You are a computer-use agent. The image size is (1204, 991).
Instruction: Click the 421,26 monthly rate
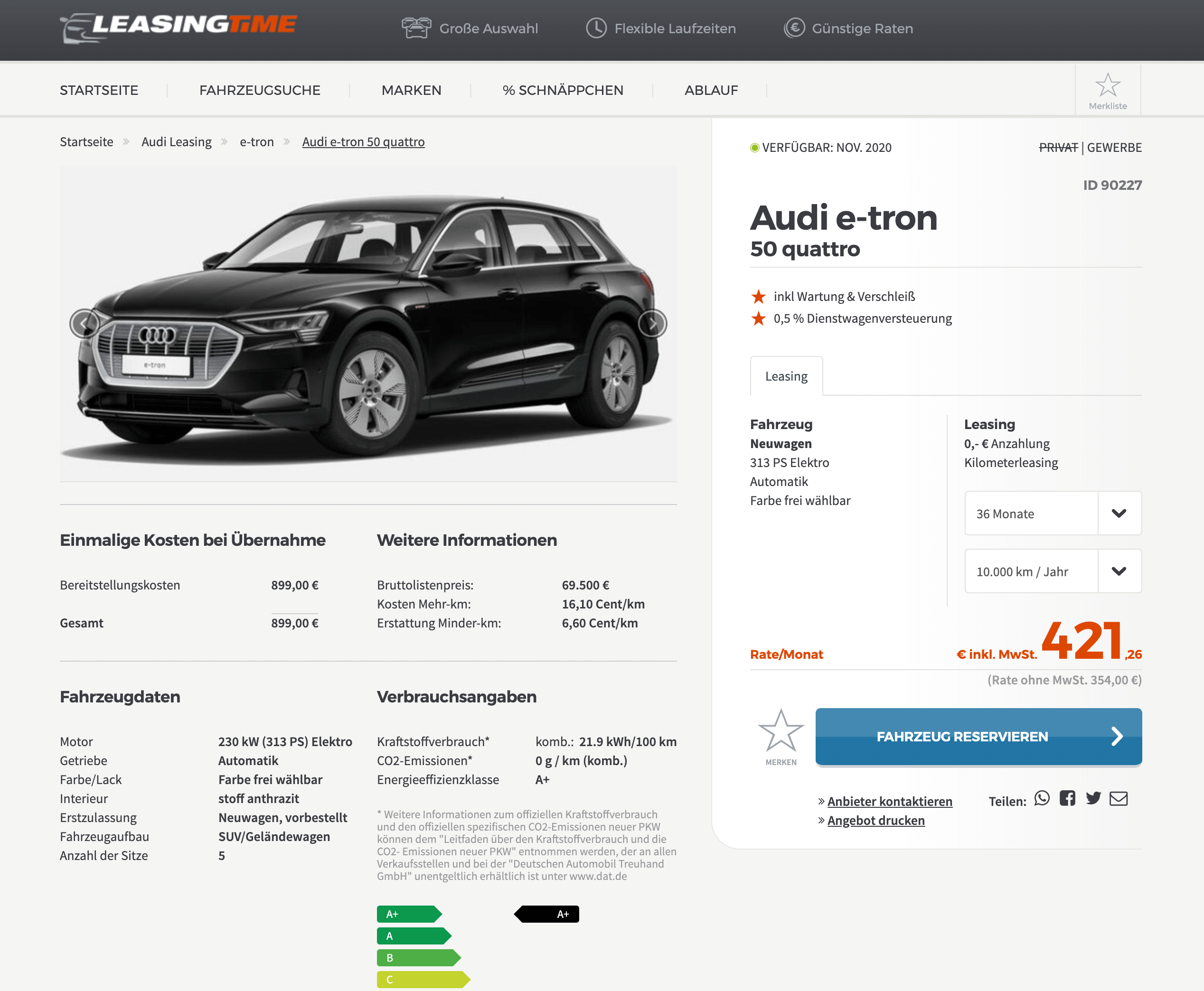tap(1091, 641)
